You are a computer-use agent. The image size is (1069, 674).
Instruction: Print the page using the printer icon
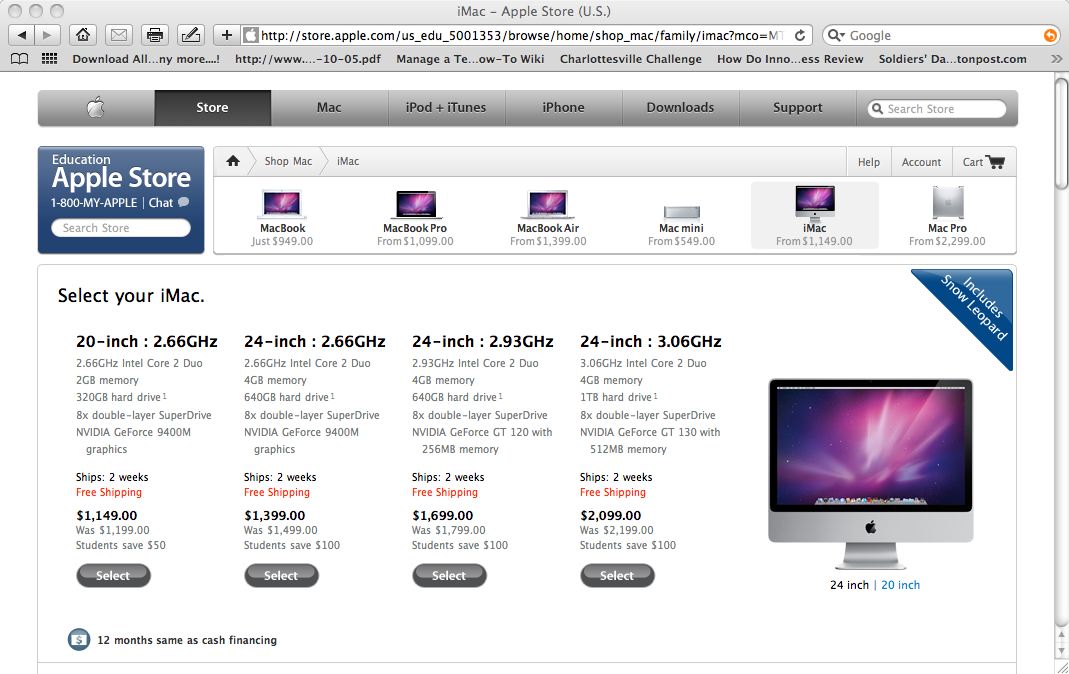point(155,35)
